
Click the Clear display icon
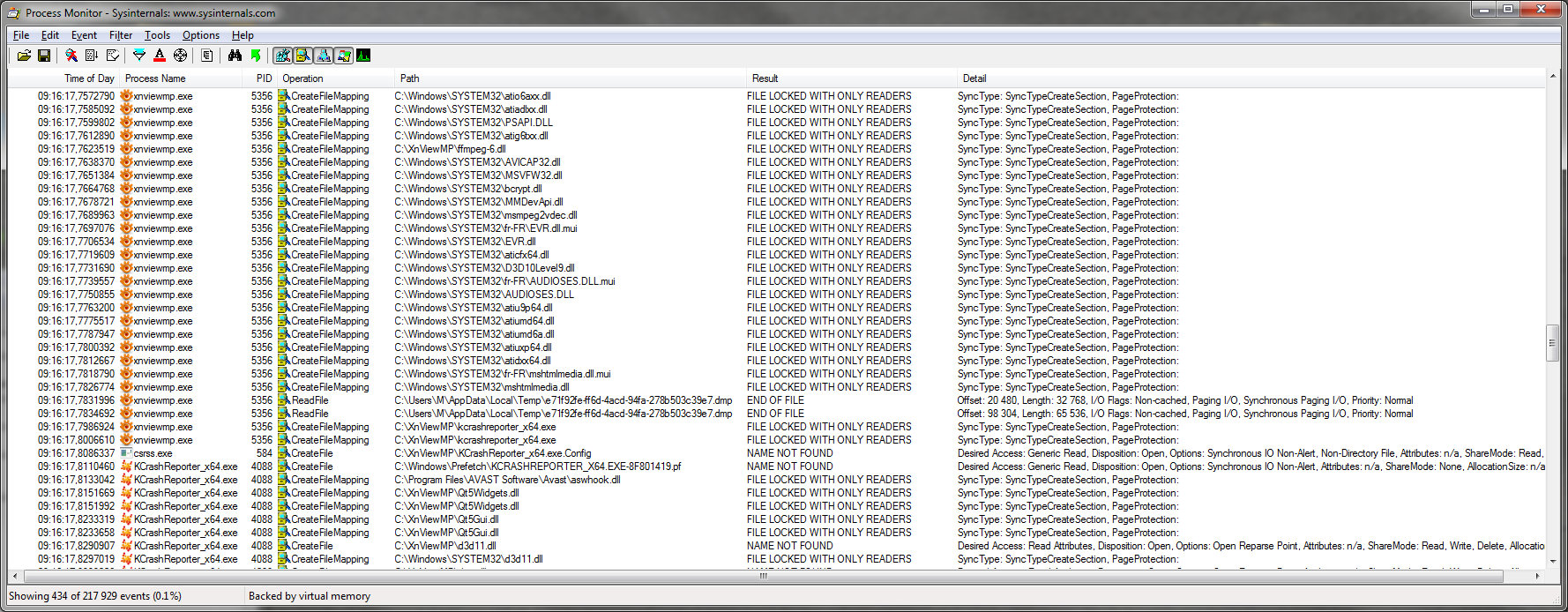pos(112,56)
